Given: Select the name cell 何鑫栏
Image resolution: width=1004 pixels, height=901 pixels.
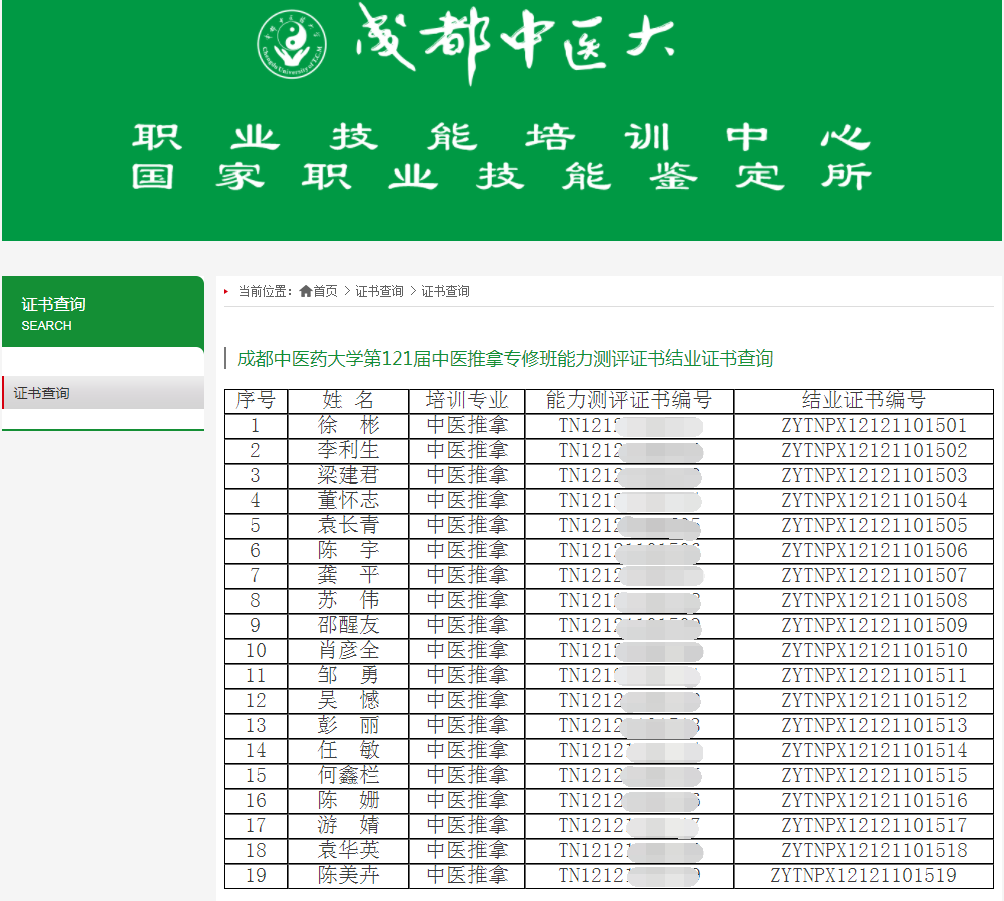Looking at the screenshot, I should click(348, 775).
